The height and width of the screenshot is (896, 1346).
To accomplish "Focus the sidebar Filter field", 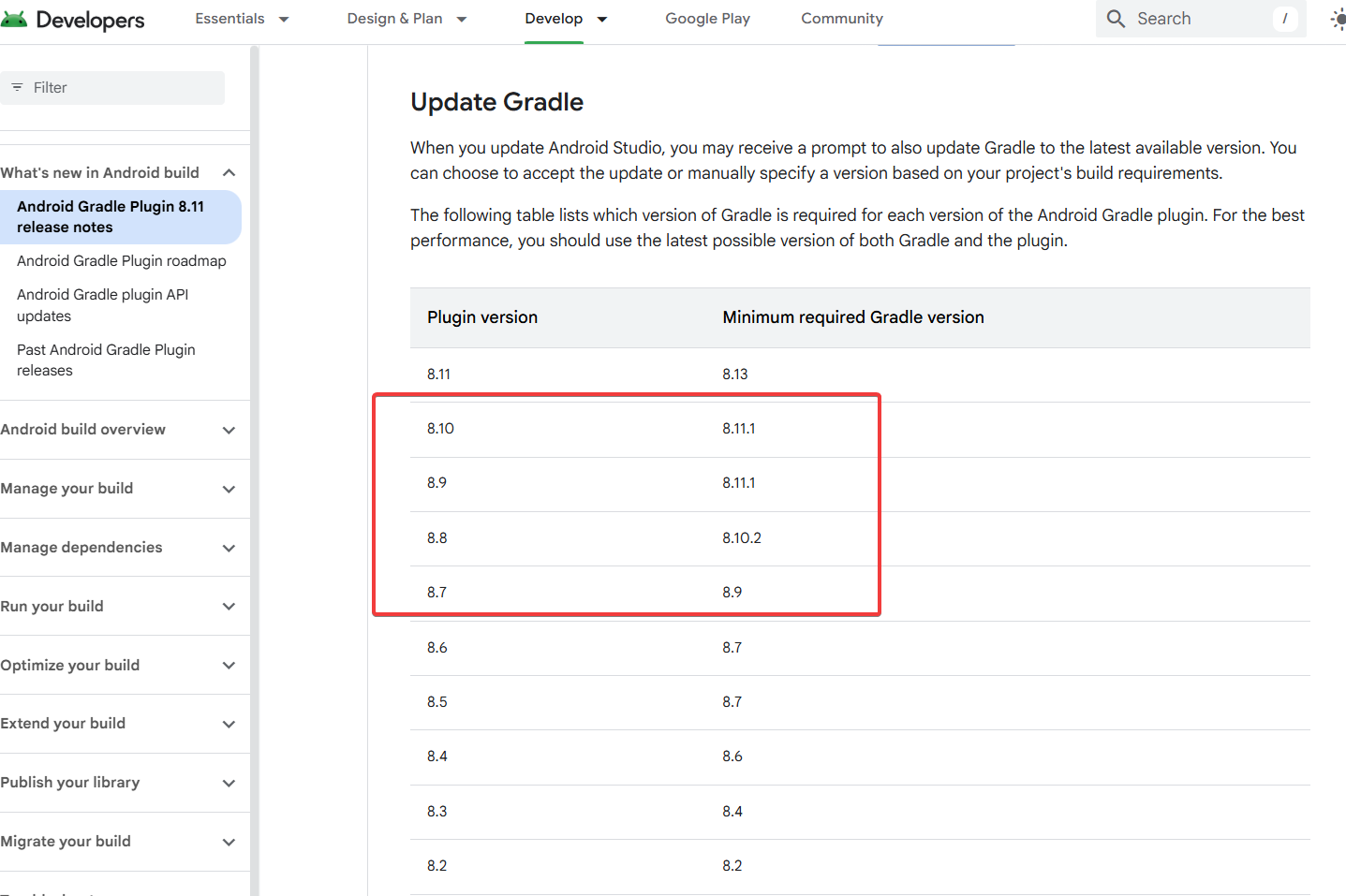I will click(112, 88).
